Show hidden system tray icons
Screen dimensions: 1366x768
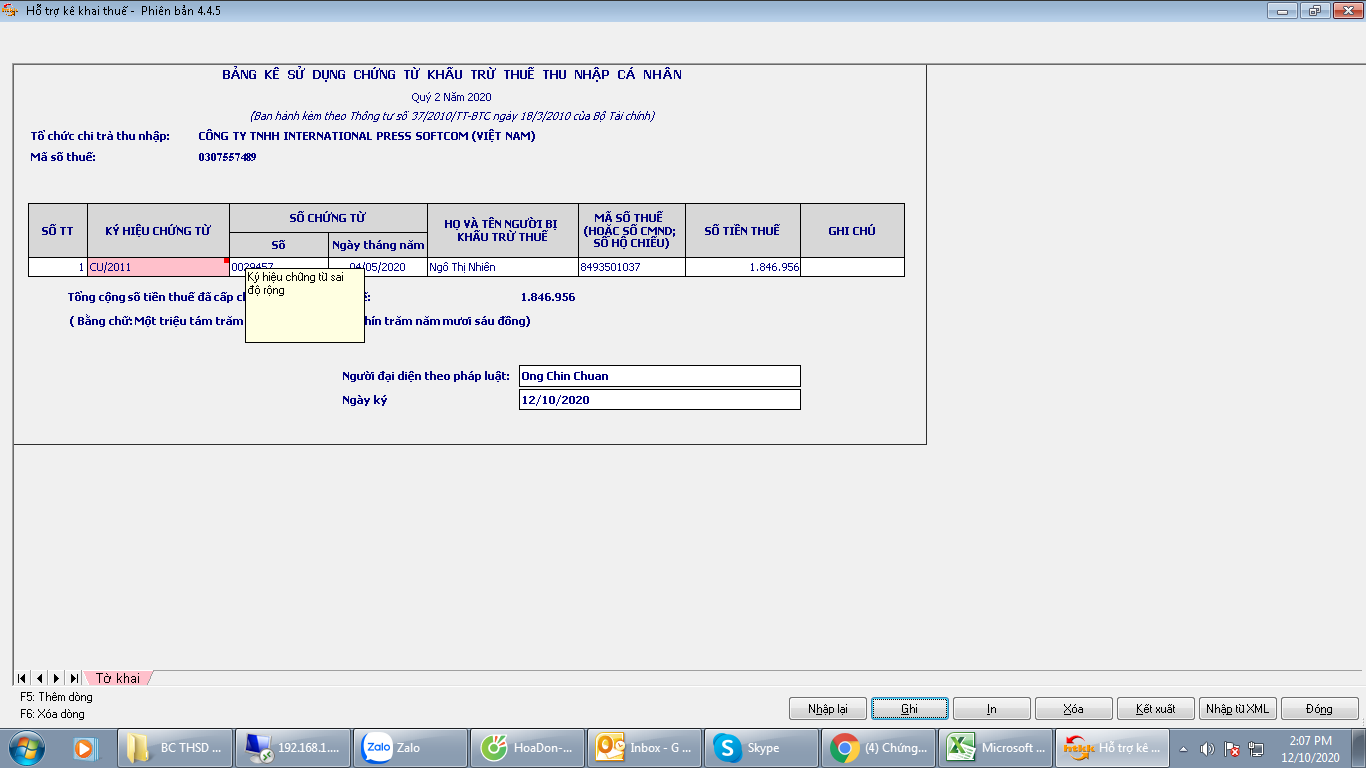1184,749
